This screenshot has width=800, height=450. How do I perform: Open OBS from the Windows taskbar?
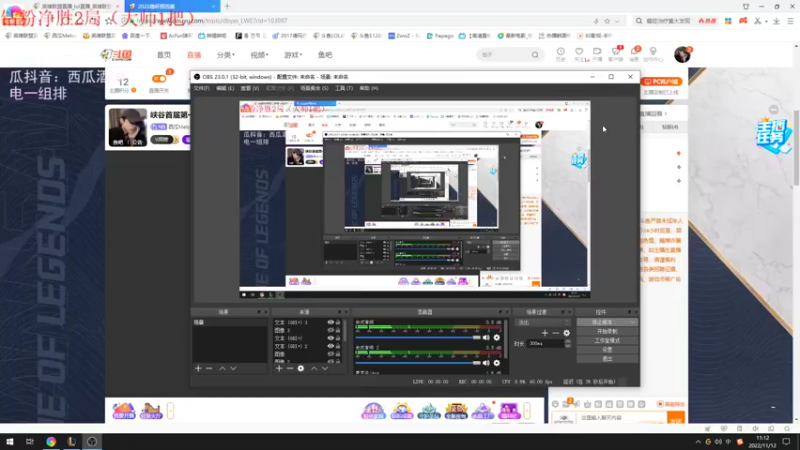pos(92,441)
